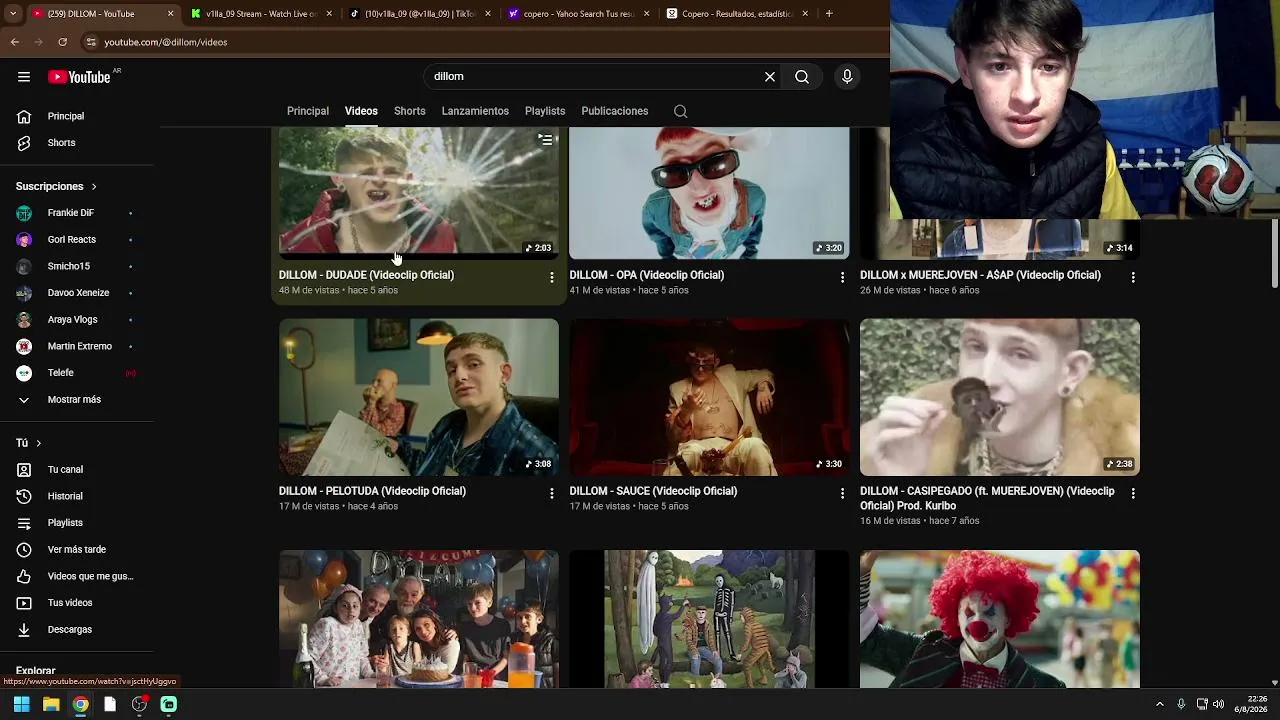Screen dimensions: 1280x720
Task: Click the DILLOM - SAUCE video thumbnail
Action: (709, 397)
